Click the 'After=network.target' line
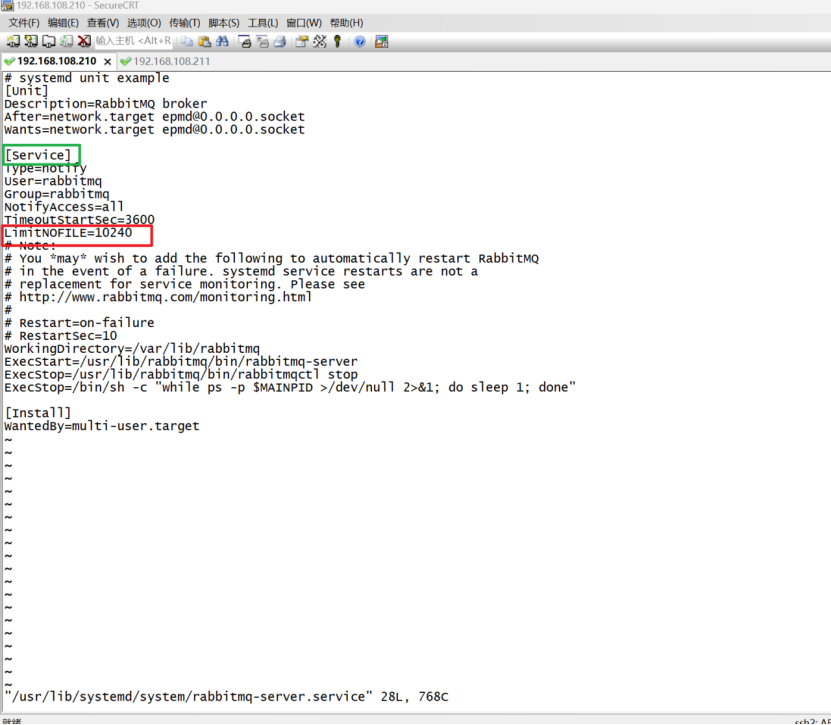The height and width of the screenshot is (725, 831). (x=154, y=117)
